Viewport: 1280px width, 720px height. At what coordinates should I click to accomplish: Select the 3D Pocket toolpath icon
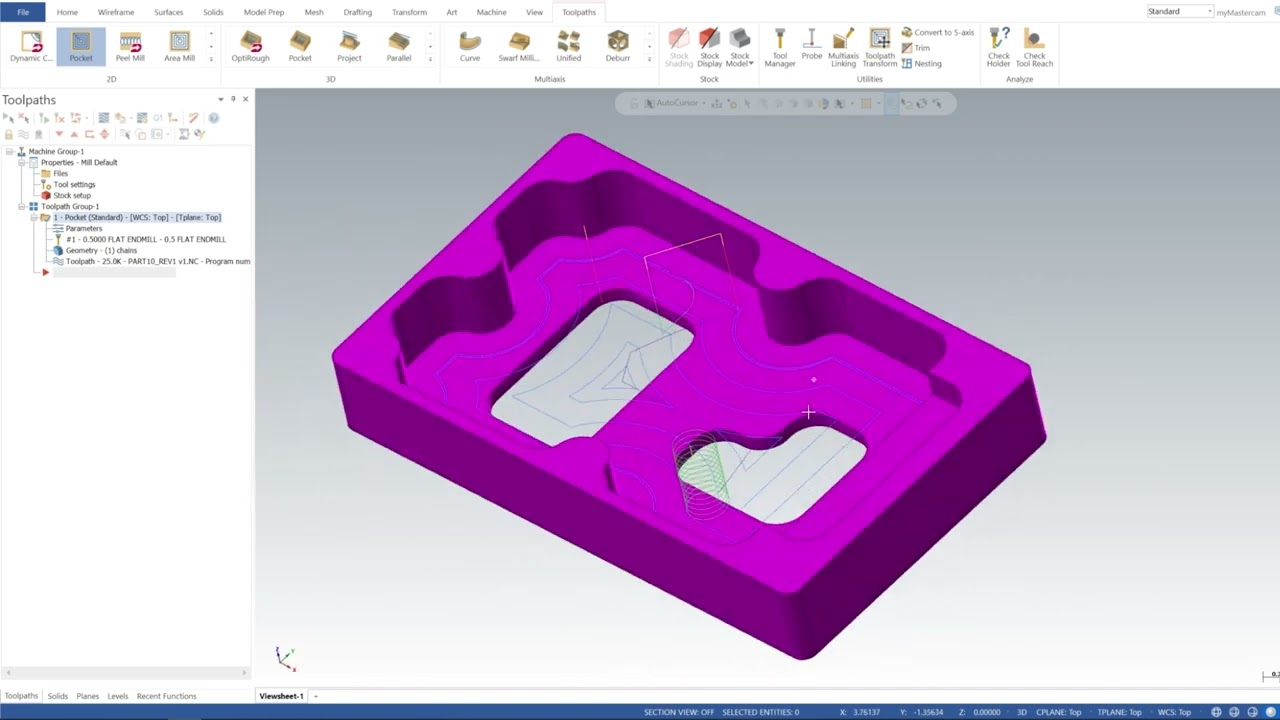(x=300, y=47)
